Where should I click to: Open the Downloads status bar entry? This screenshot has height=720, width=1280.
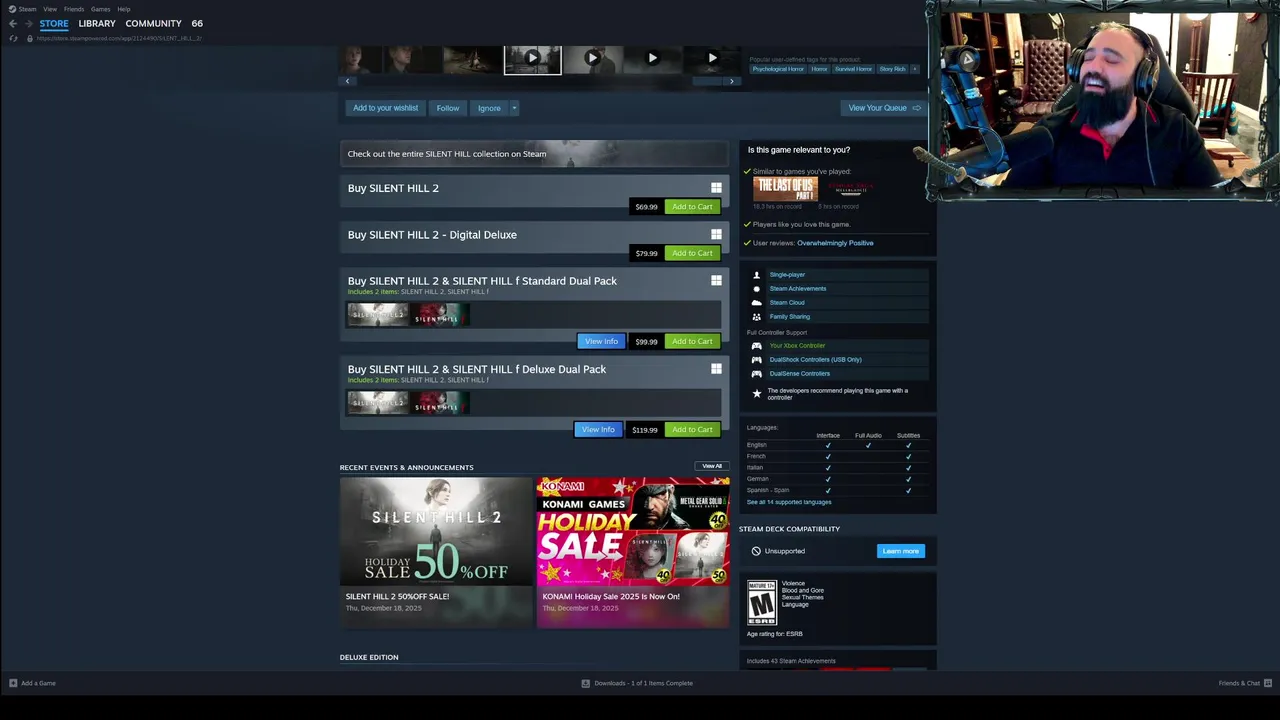637,683
